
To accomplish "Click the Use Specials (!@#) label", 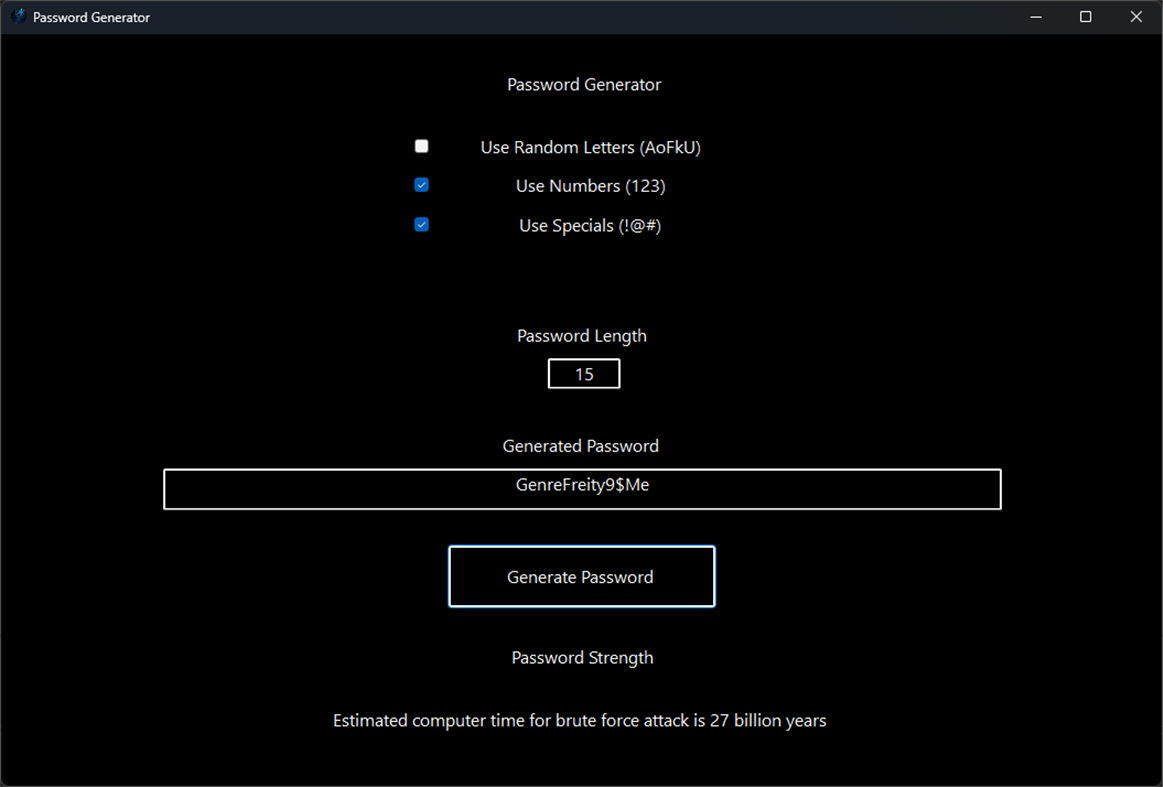I will tap(589, 225).
